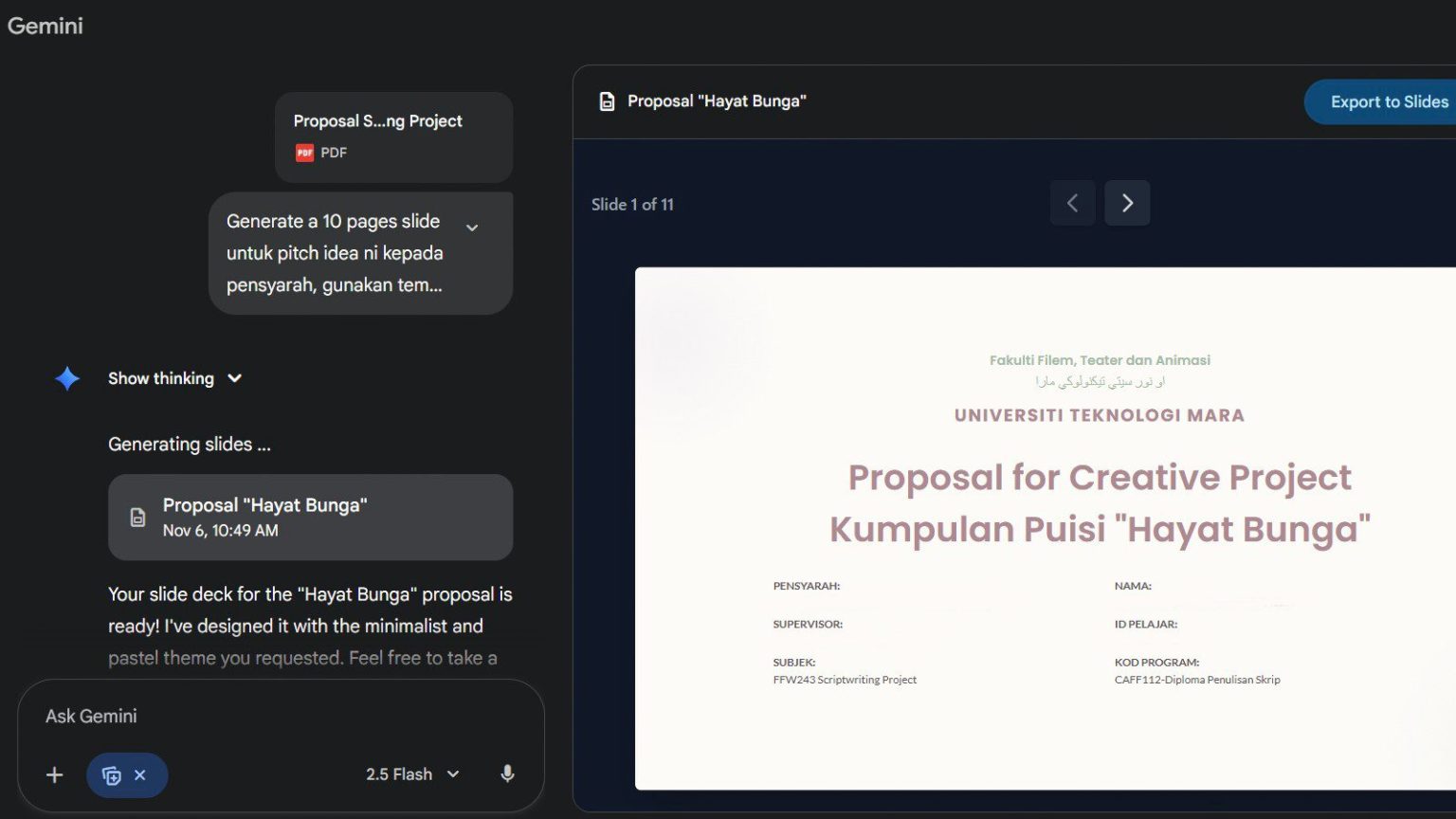Click the Proposal "Hayat Bunga" header tab
Viewport: 1456px width, 819px height.
[x=718, y=100]
